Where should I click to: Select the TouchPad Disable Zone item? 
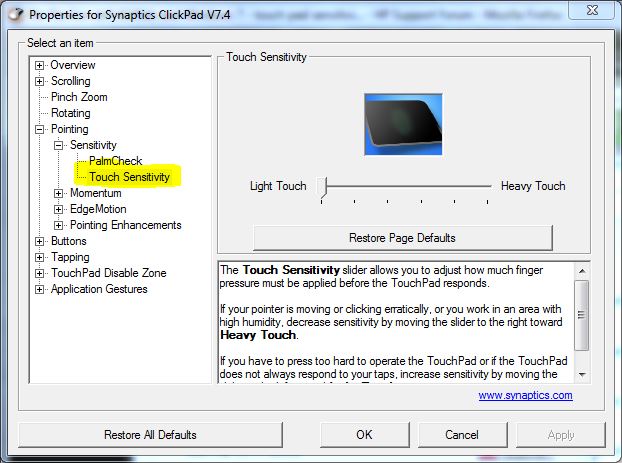(x=108, y=273)
